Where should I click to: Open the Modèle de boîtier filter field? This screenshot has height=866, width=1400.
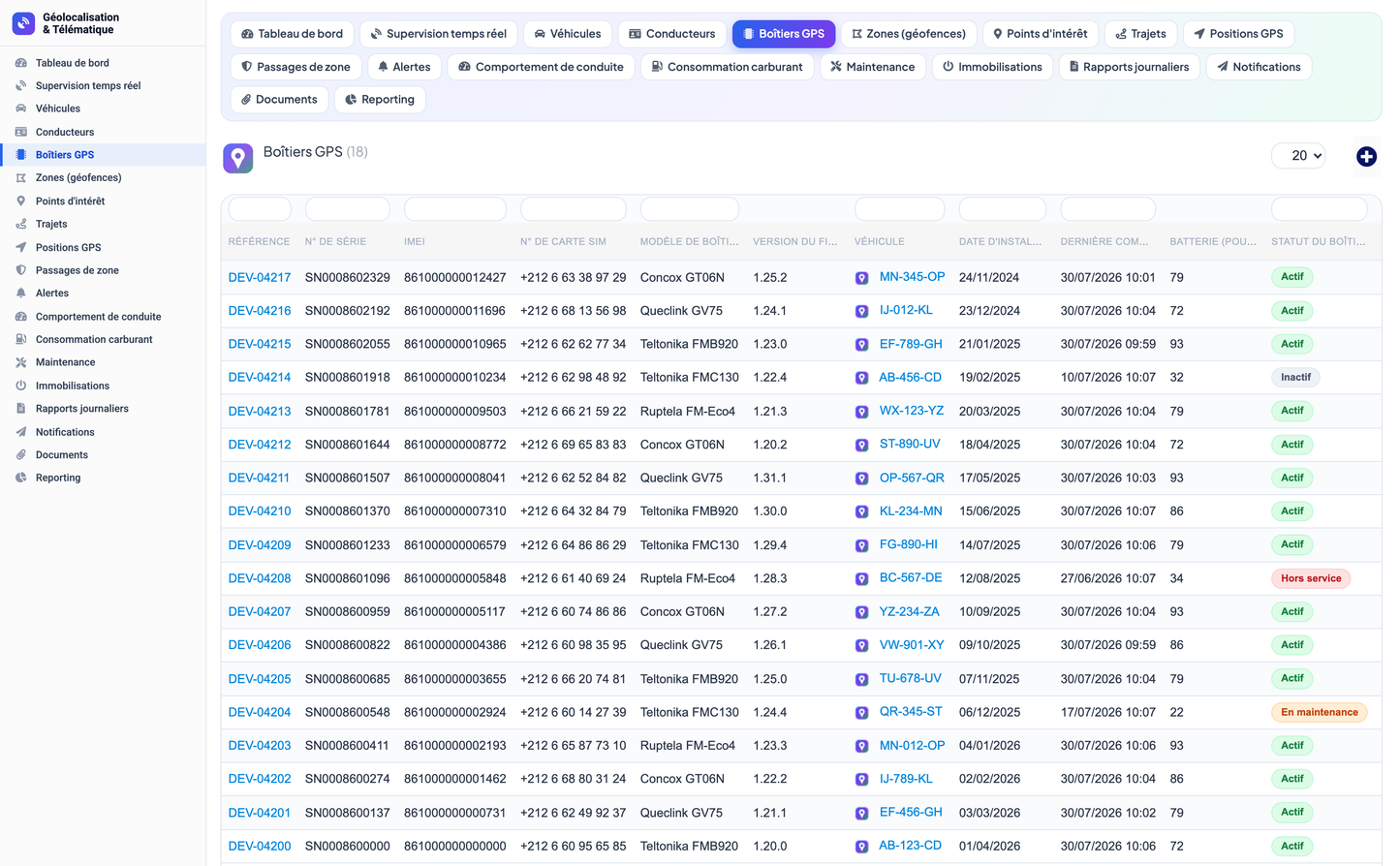click(x=690, y=209)
